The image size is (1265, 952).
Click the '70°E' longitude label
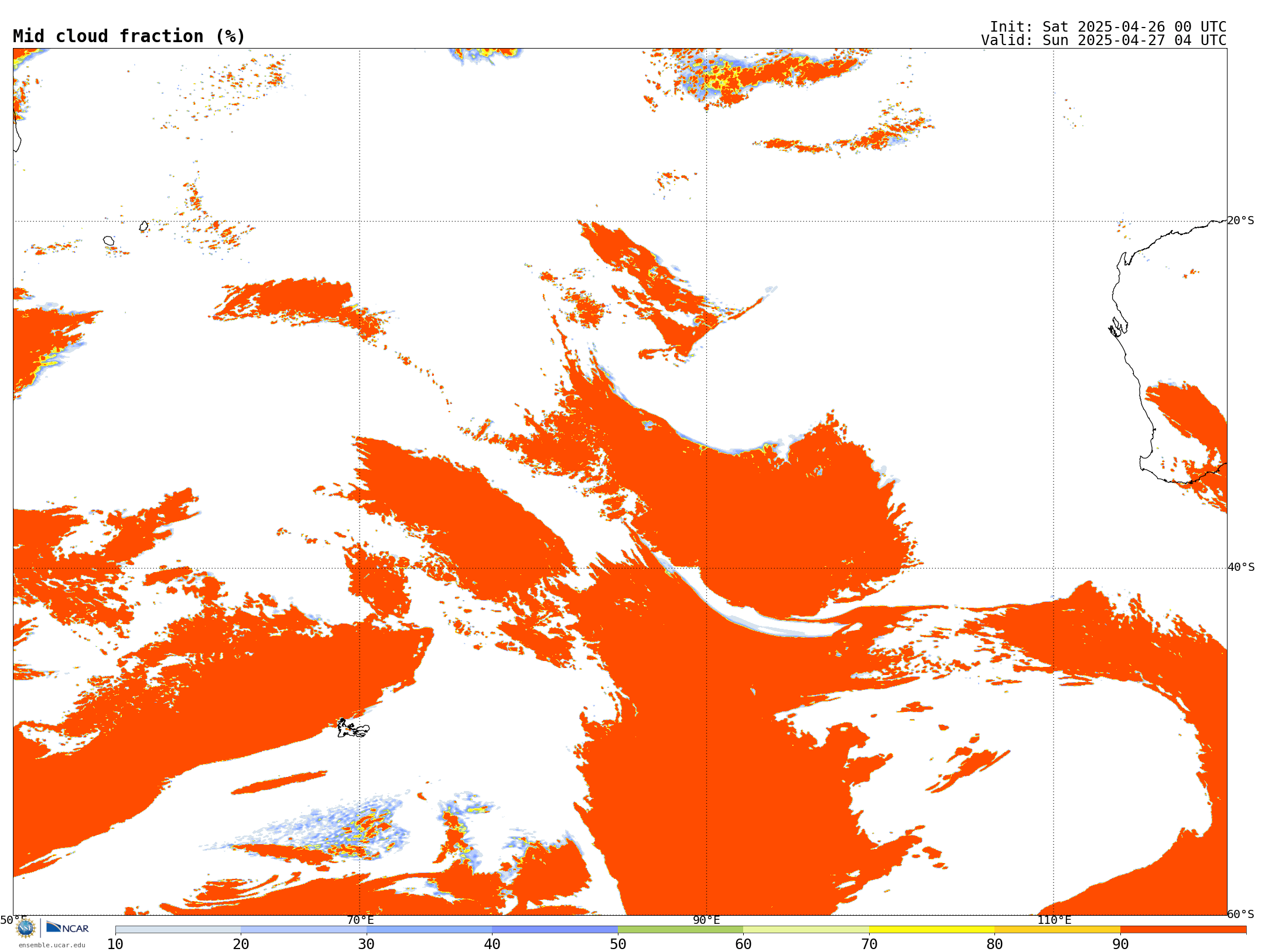360,920
